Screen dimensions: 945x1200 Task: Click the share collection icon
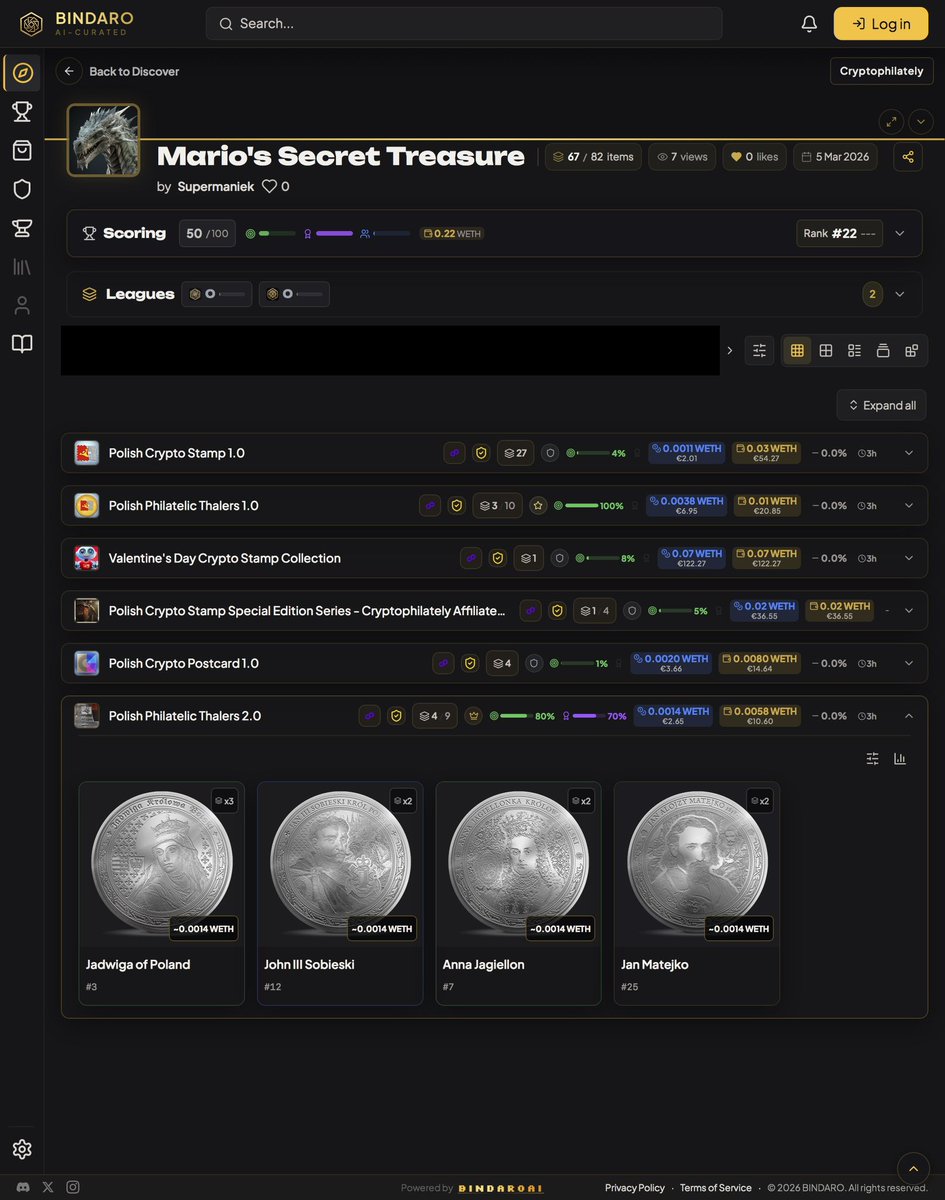point(908,157)
